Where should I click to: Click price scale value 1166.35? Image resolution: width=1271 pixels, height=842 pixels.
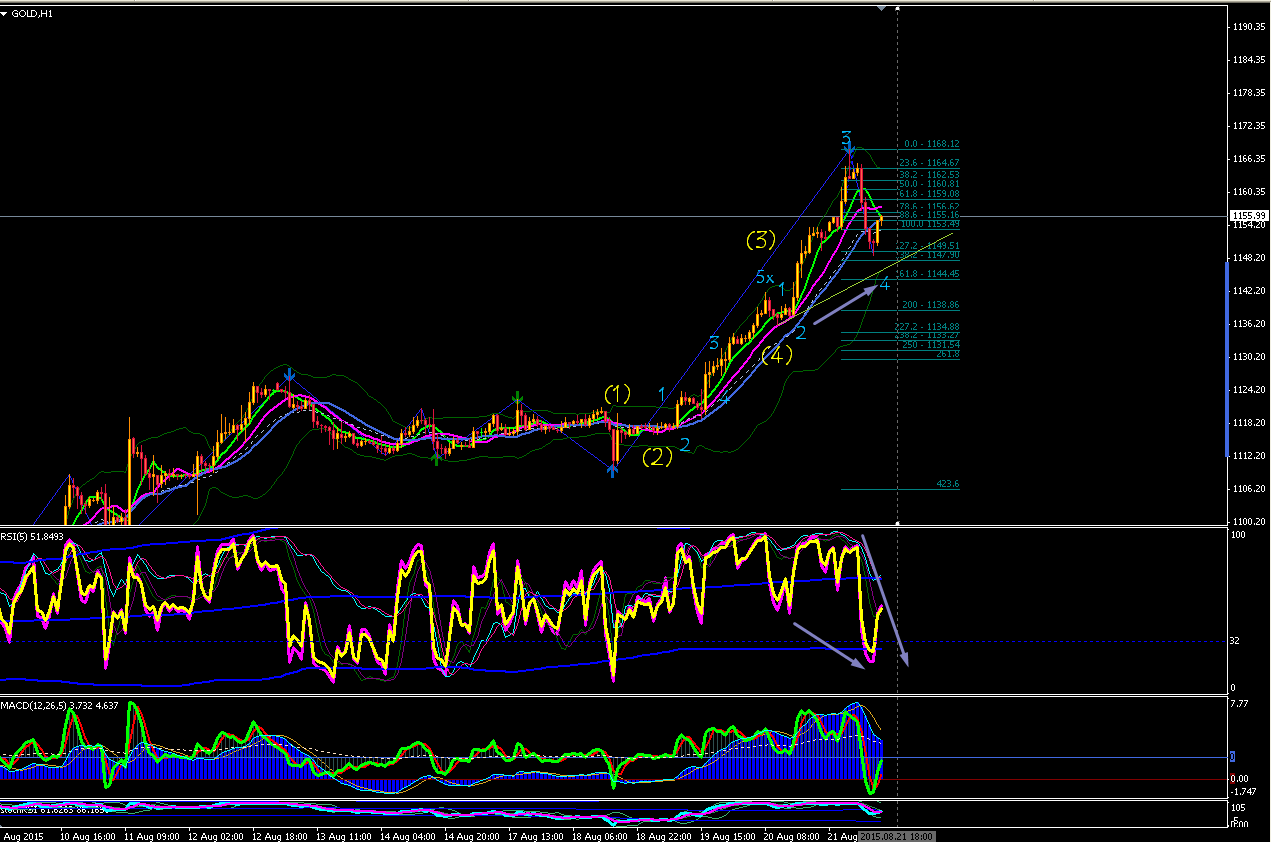tap(1249, 159)
